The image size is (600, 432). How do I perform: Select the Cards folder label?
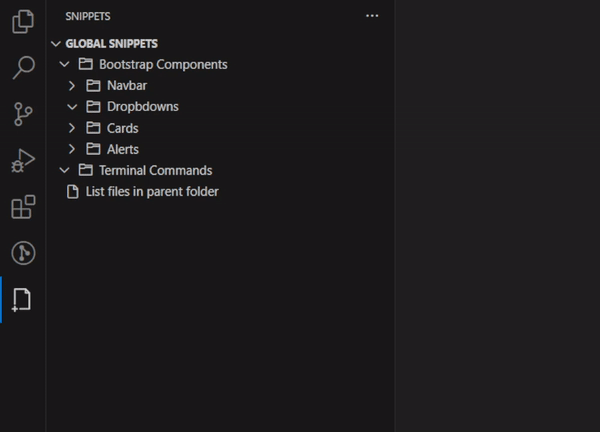(122, 128)
